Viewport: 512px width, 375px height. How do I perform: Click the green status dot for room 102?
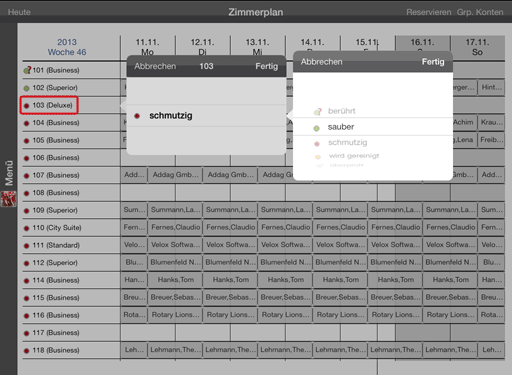point(26,88)
